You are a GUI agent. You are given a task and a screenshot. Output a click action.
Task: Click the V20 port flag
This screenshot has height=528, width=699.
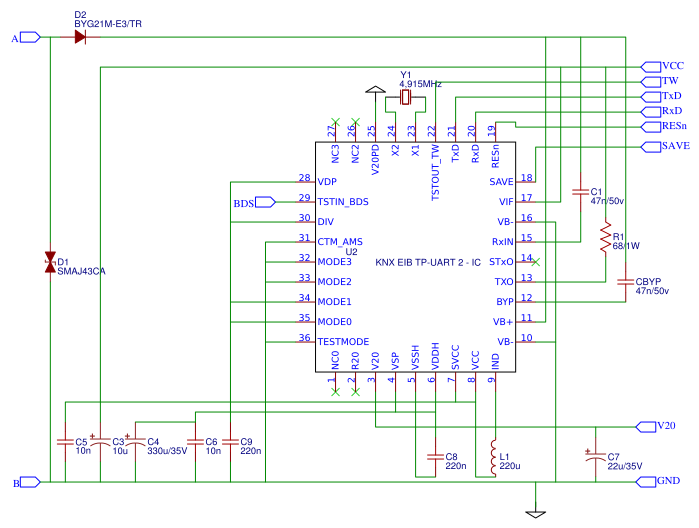click(646, 427)
